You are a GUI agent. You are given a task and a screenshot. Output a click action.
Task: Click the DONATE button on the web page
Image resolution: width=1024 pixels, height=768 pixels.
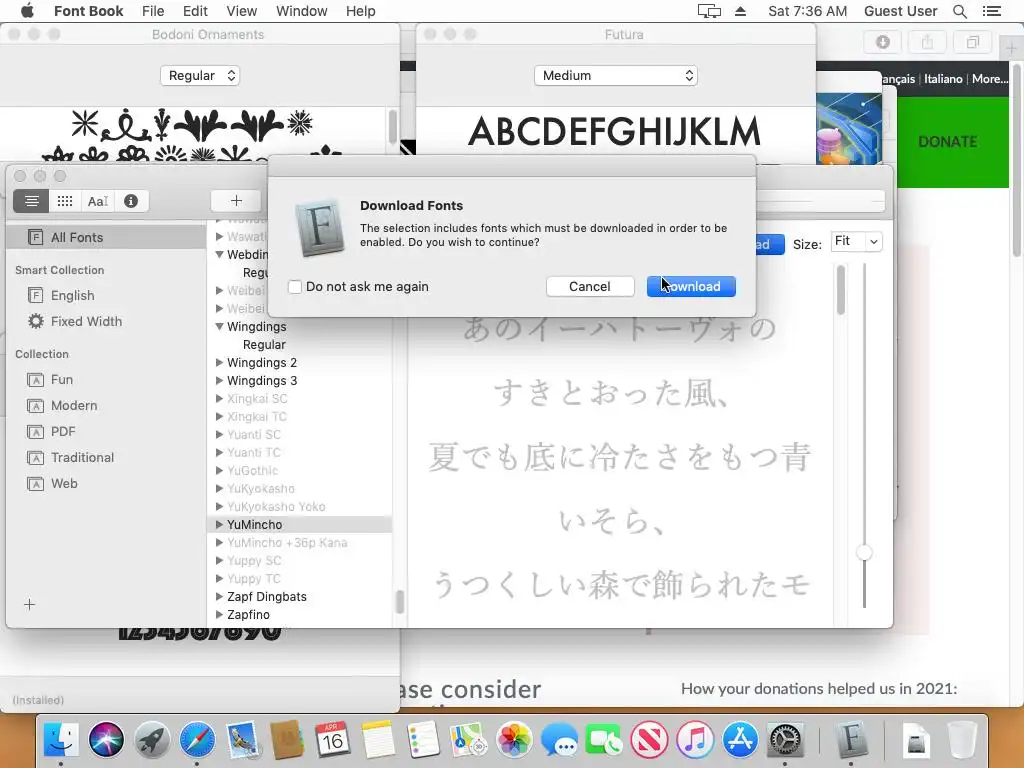(x=948, y=142)
